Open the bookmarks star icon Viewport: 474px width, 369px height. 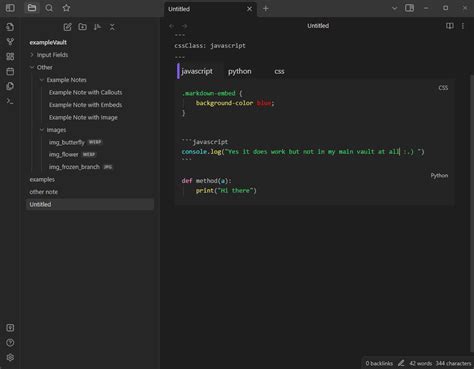tap(66, 8)
